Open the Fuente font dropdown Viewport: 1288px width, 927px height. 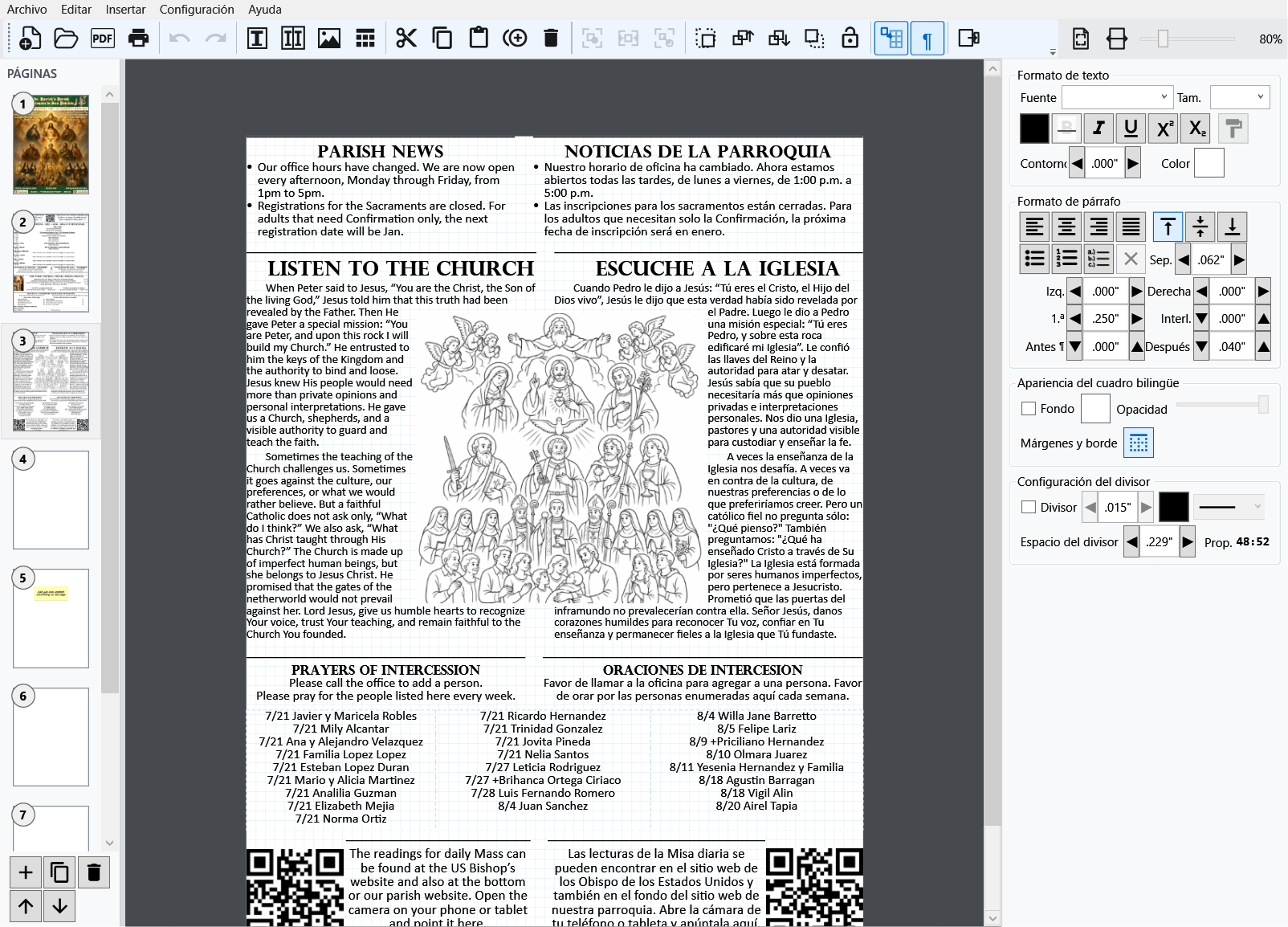1118,97
